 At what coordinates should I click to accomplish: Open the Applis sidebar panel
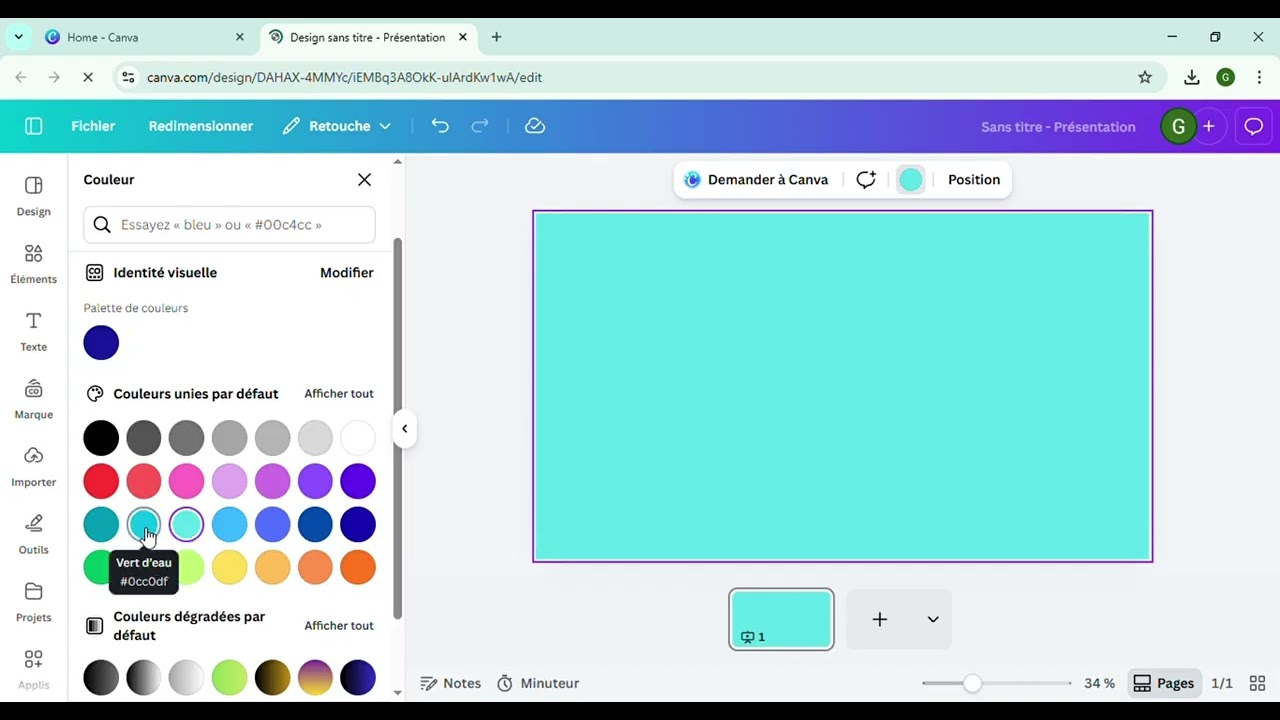33,670
